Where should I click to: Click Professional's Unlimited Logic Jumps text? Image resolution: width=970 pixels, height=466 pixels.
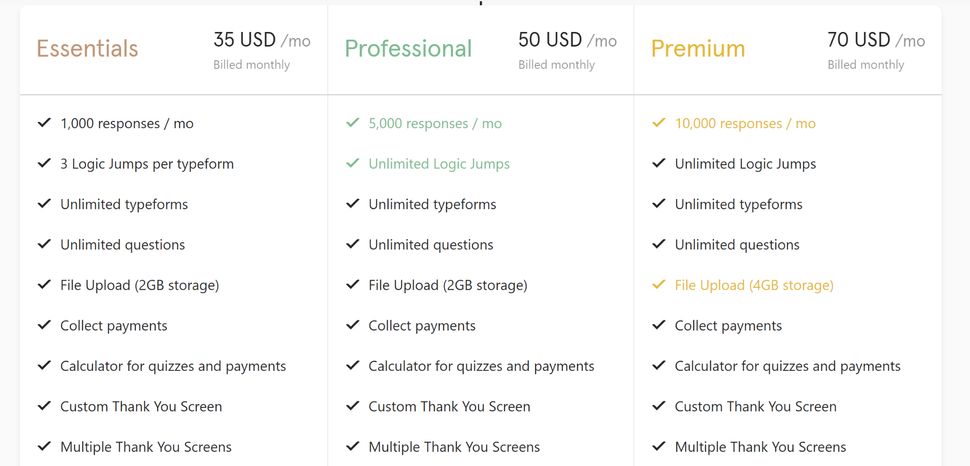coord(439,164)
